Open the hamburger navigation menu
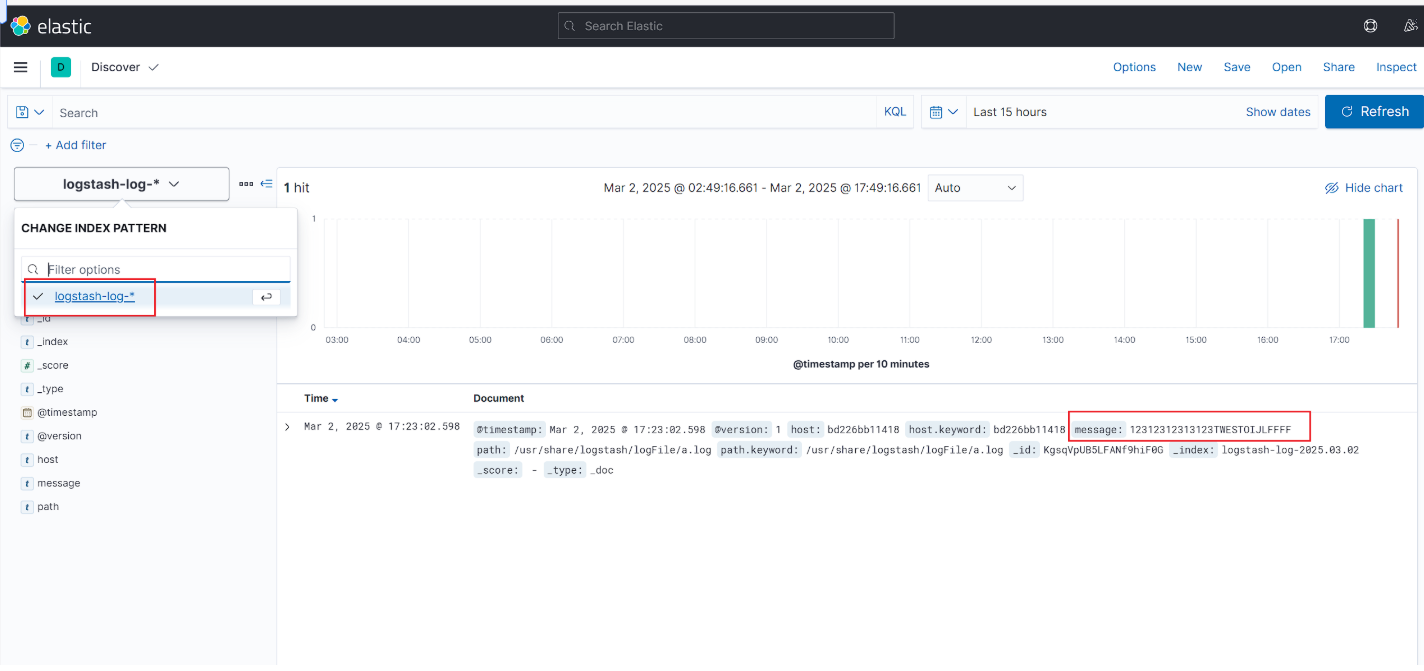Screen dimensions: 1424x671 pyautogui.click(x=20, y=67)
